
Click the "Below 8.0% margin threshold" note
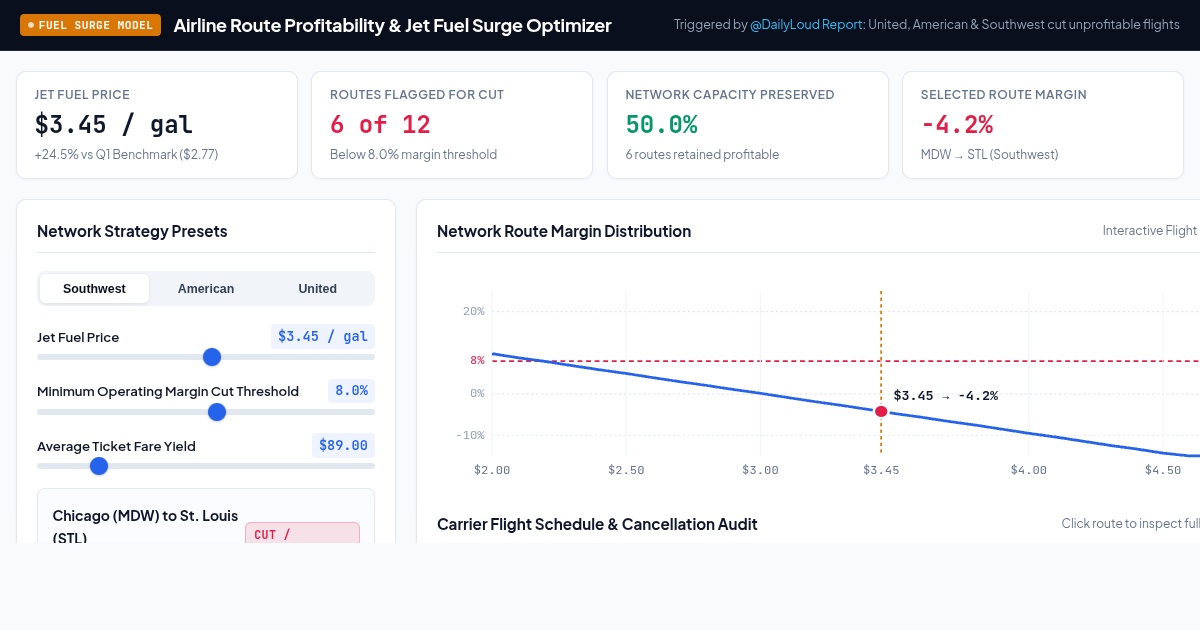pyautogui.click(x=413, y=154)
